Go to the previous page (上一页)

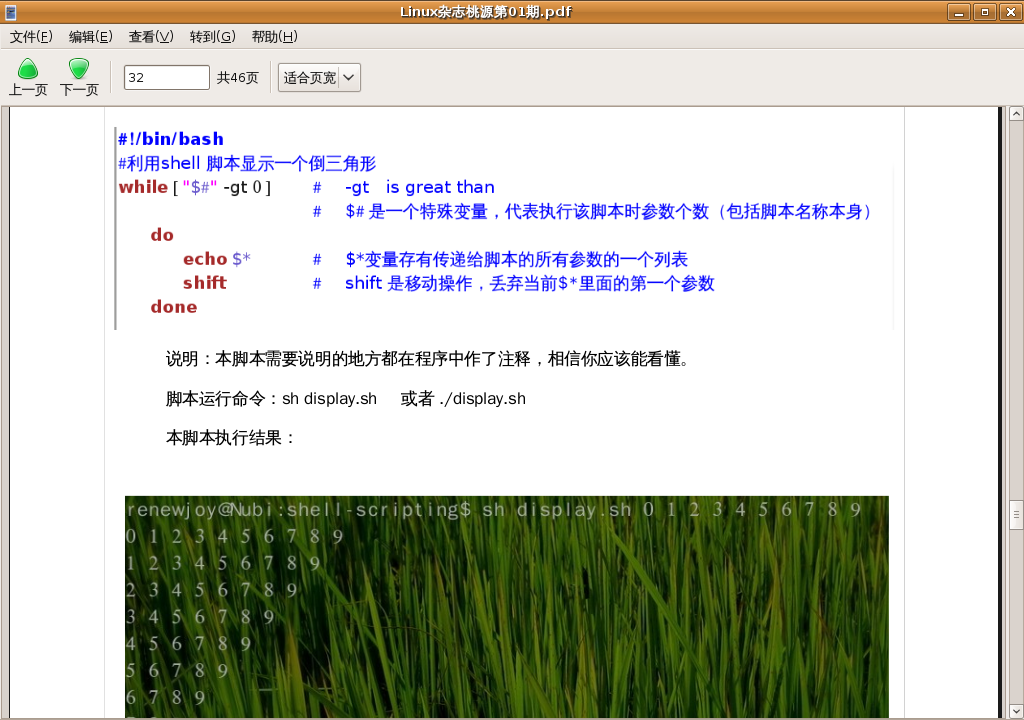click(28, 77)
